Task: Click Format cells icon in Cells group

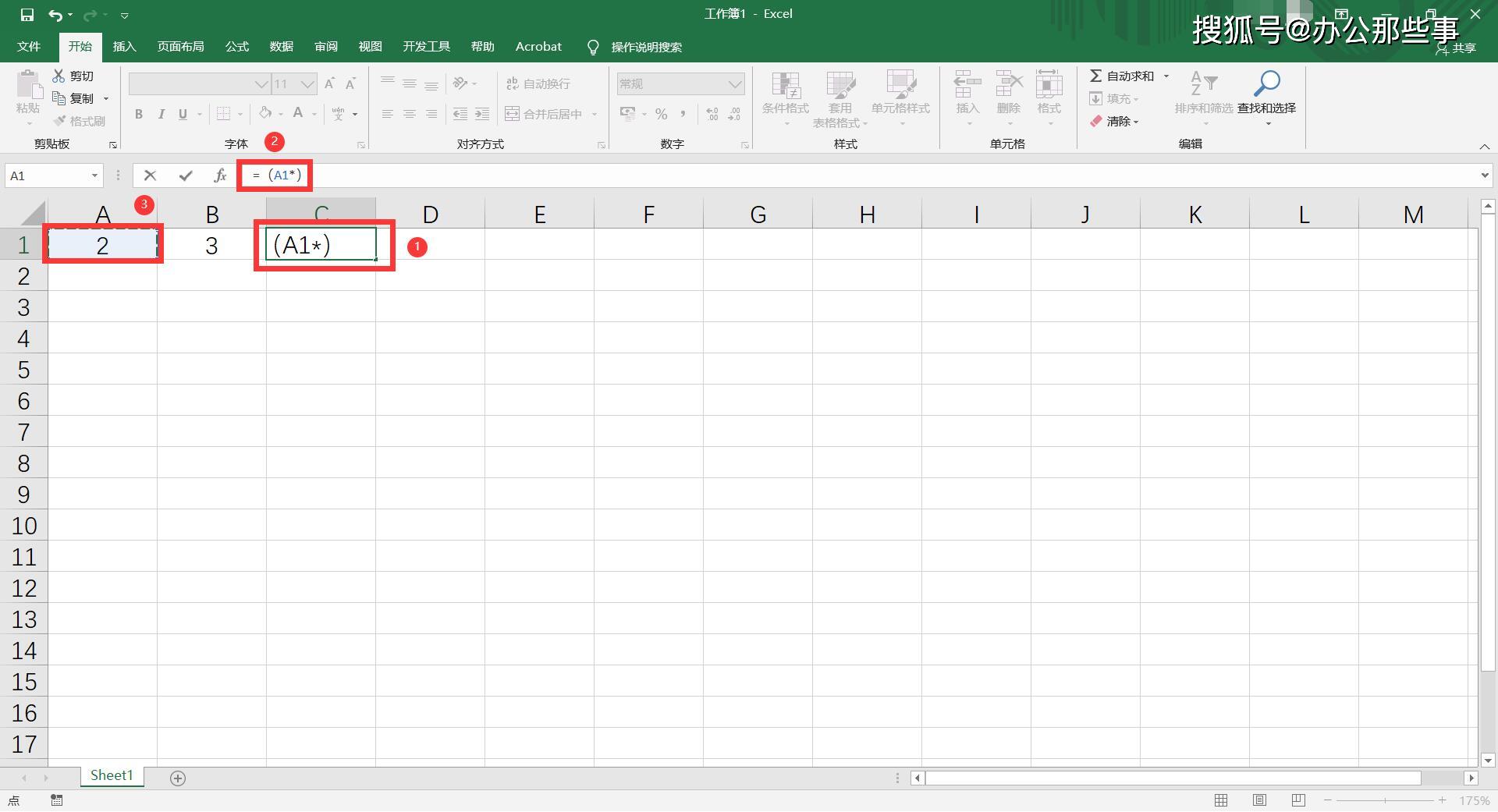Action: (1049, 84)
